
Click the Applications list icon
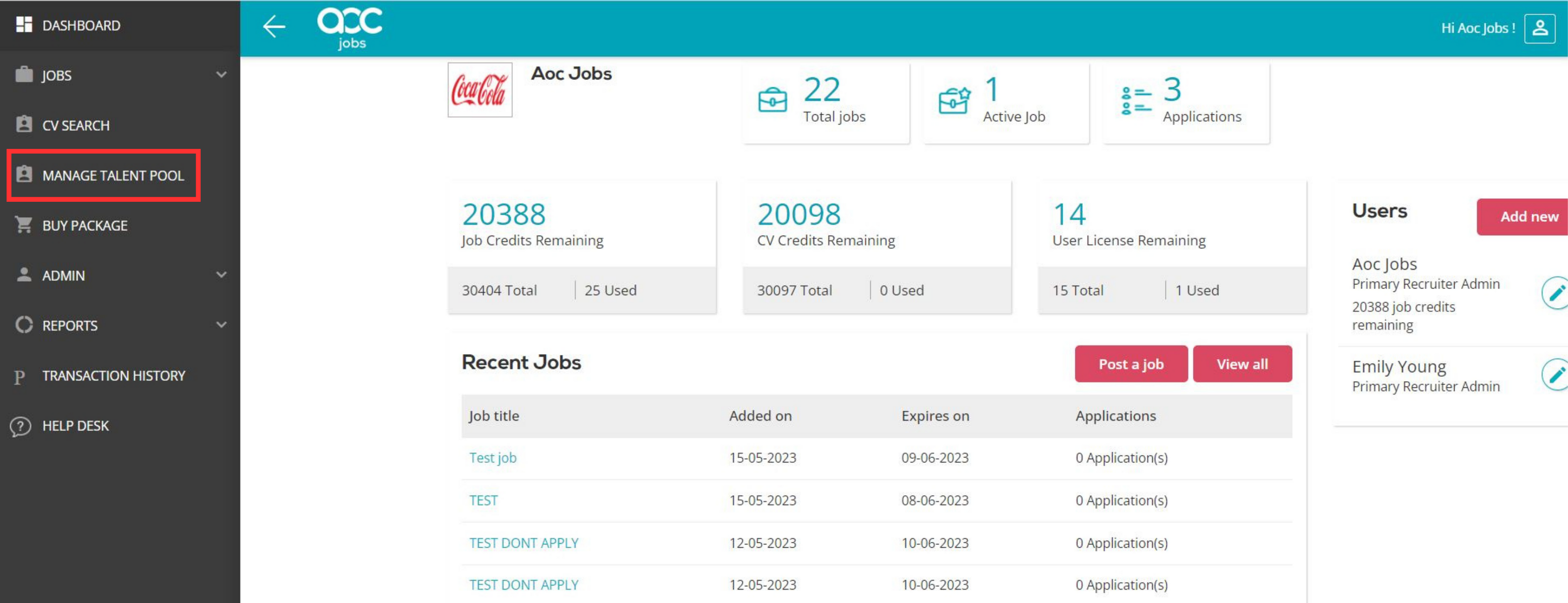pos(1136,100)
